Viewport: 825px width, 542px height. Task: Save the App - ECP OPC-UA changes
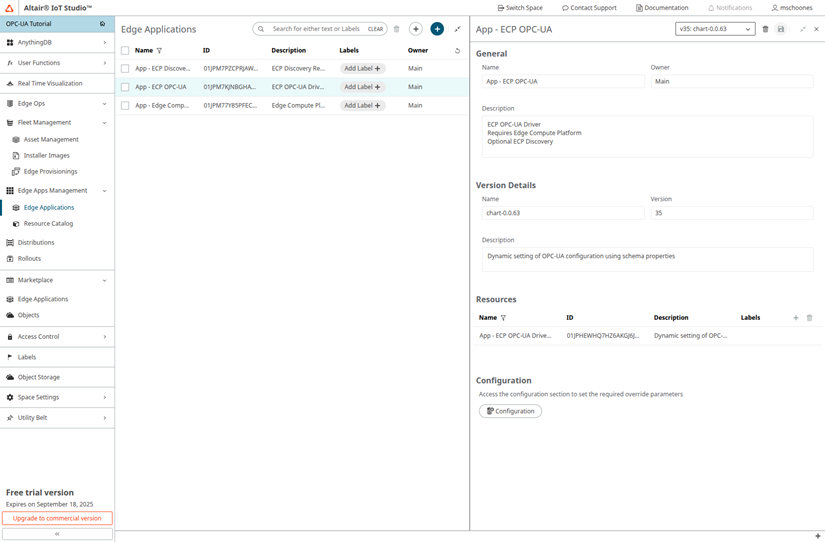tap(781, 29)
